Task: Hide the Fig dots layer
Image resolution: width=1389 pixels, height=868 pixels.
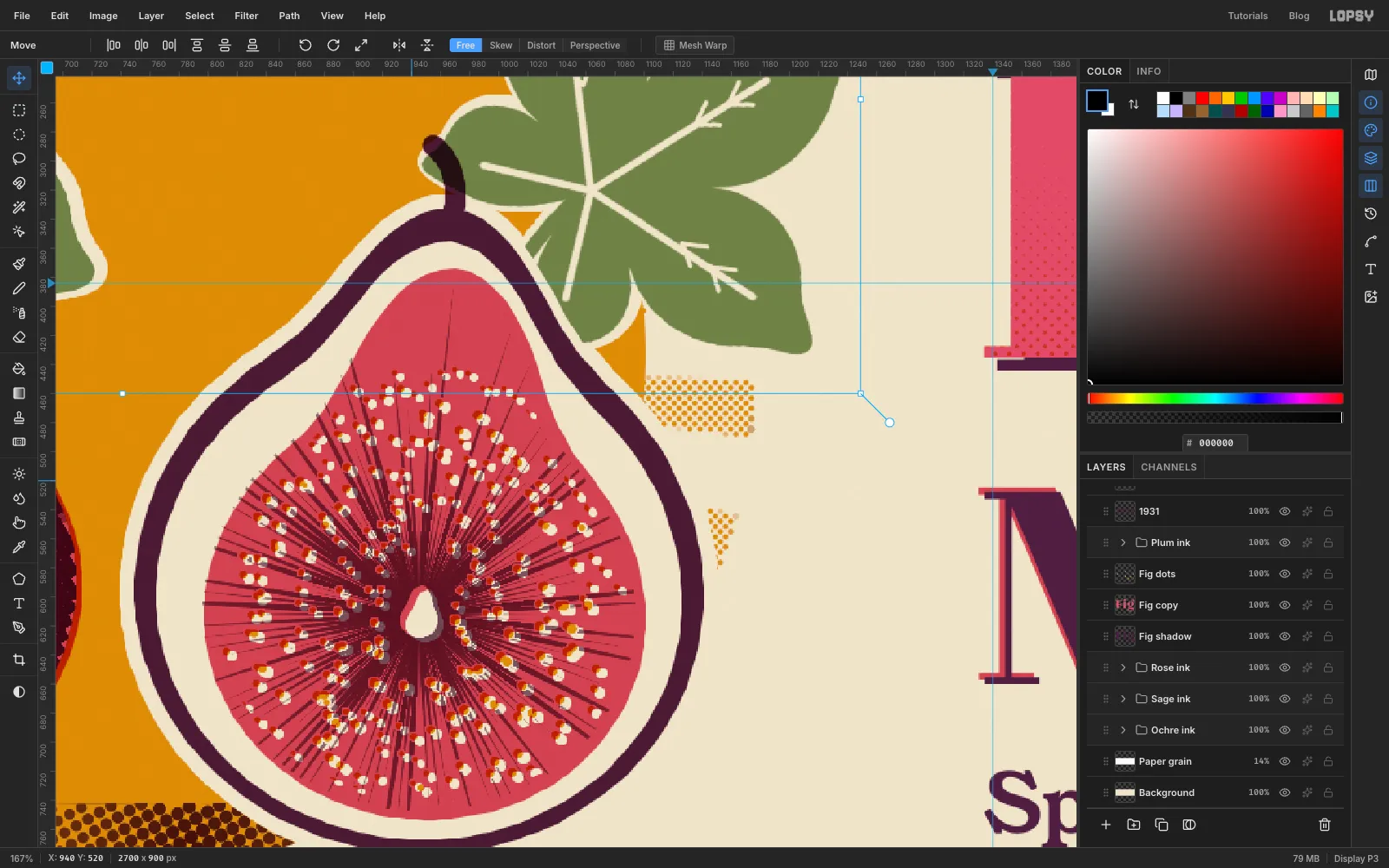Action: [x=1285, y=574]
